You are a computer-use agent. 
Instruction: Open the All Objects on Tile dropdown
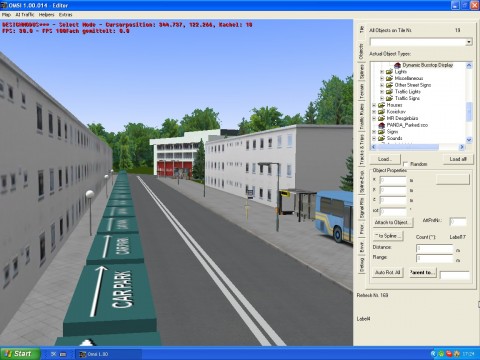(x=469, y=42)
